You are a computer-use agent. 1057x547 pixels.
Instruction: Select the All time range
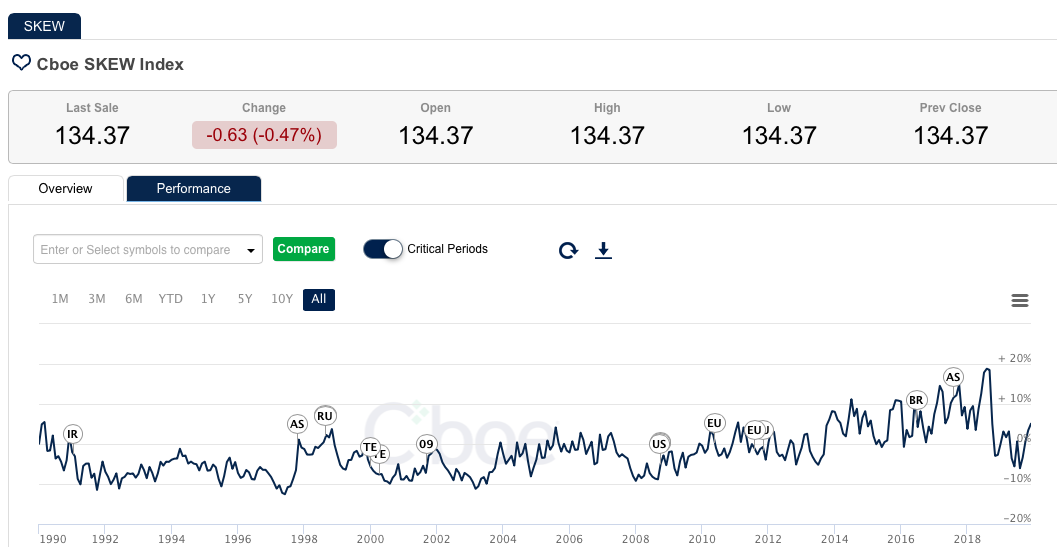click(319, 299)
